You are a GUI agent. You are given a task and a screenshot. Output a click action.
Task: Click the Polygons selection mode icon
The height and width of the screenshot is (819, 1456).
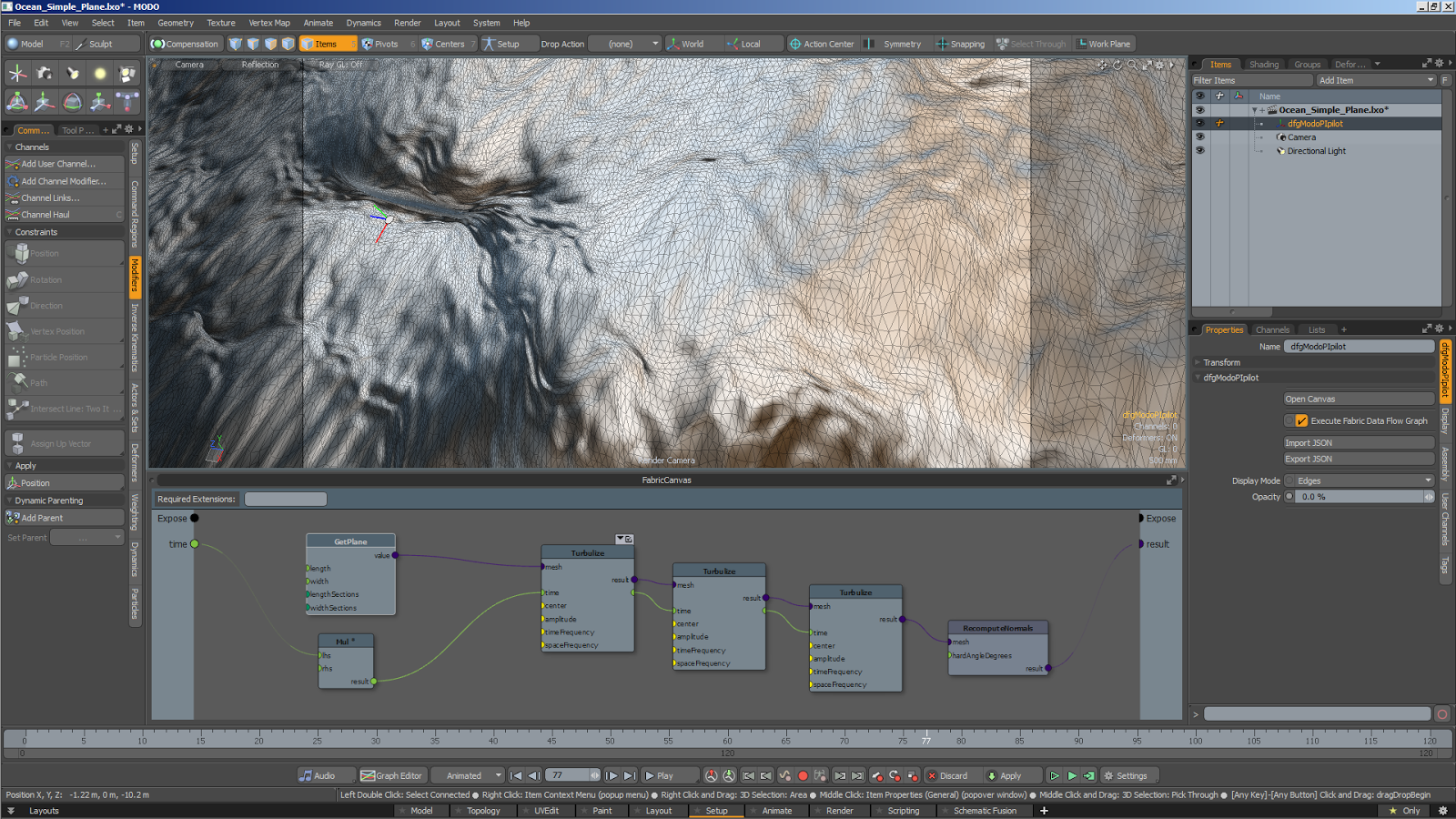click(270, 44)
